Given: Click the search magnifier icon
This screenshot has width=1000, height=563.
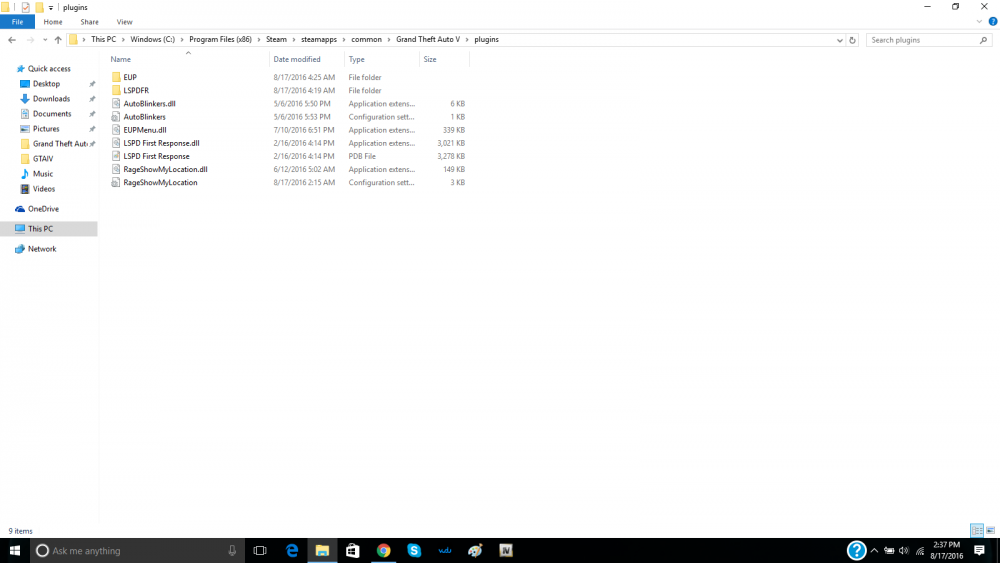Looking at the screenshot, I should (983, 40).
